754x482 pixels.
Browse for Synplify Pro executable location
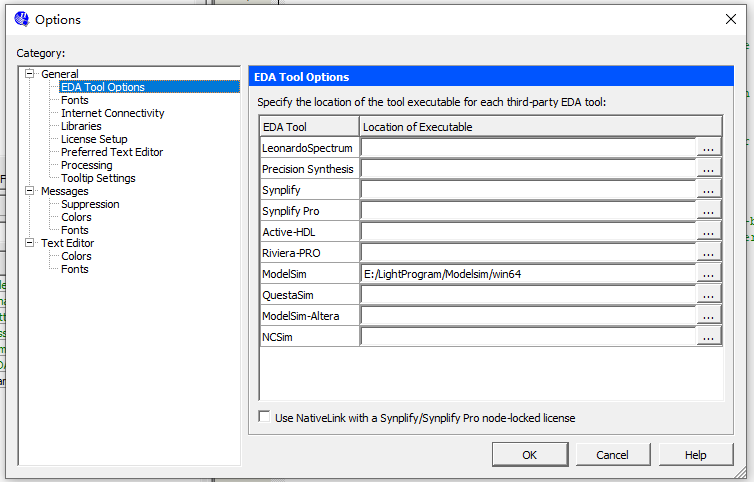pos(709,211)
